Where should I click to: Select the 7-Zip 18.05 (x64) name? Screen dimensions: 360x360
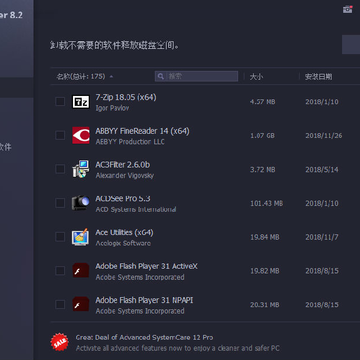(126, 97)
